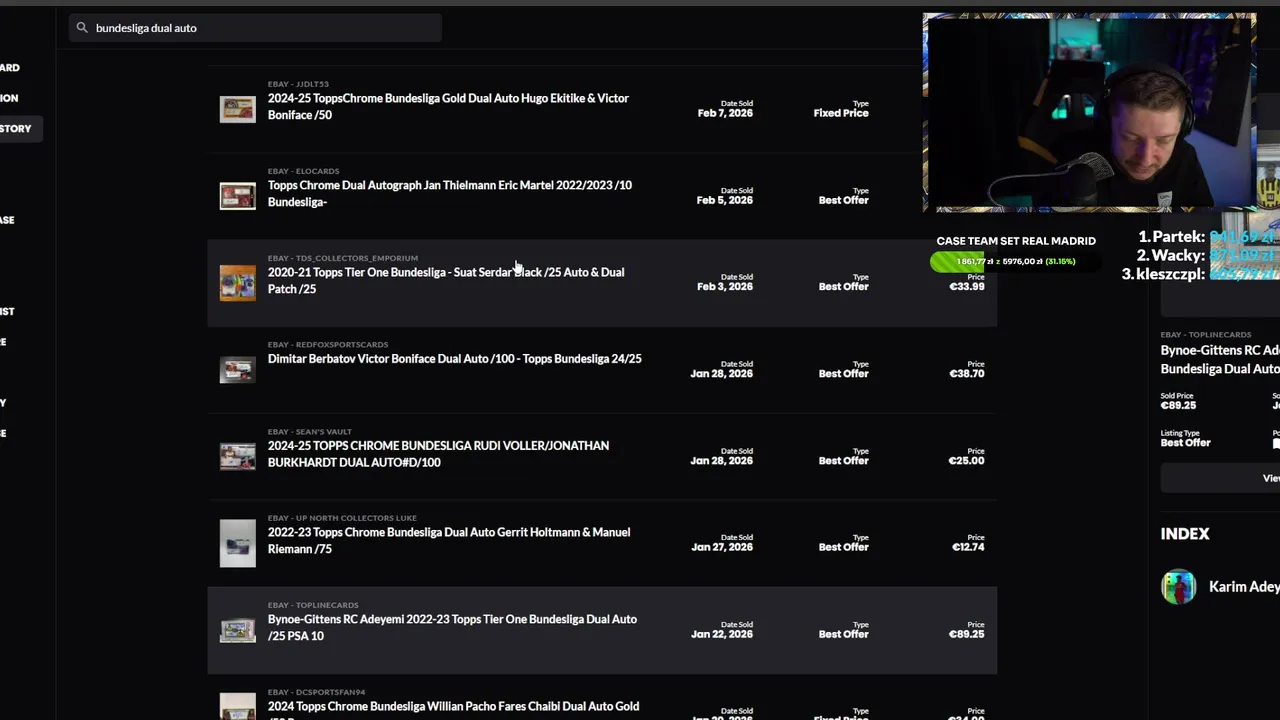Screen dimensions: 1280x720
Task: Click the €12.74 price value
Action: coord(968,547)
